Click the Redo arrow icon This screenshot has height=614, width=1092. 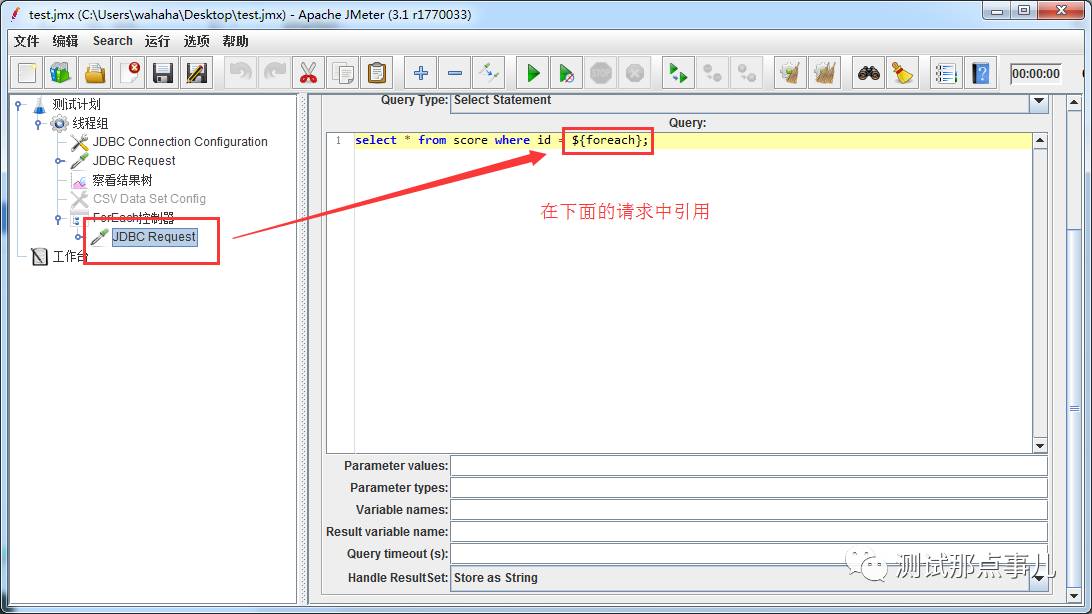click(274, 72)
